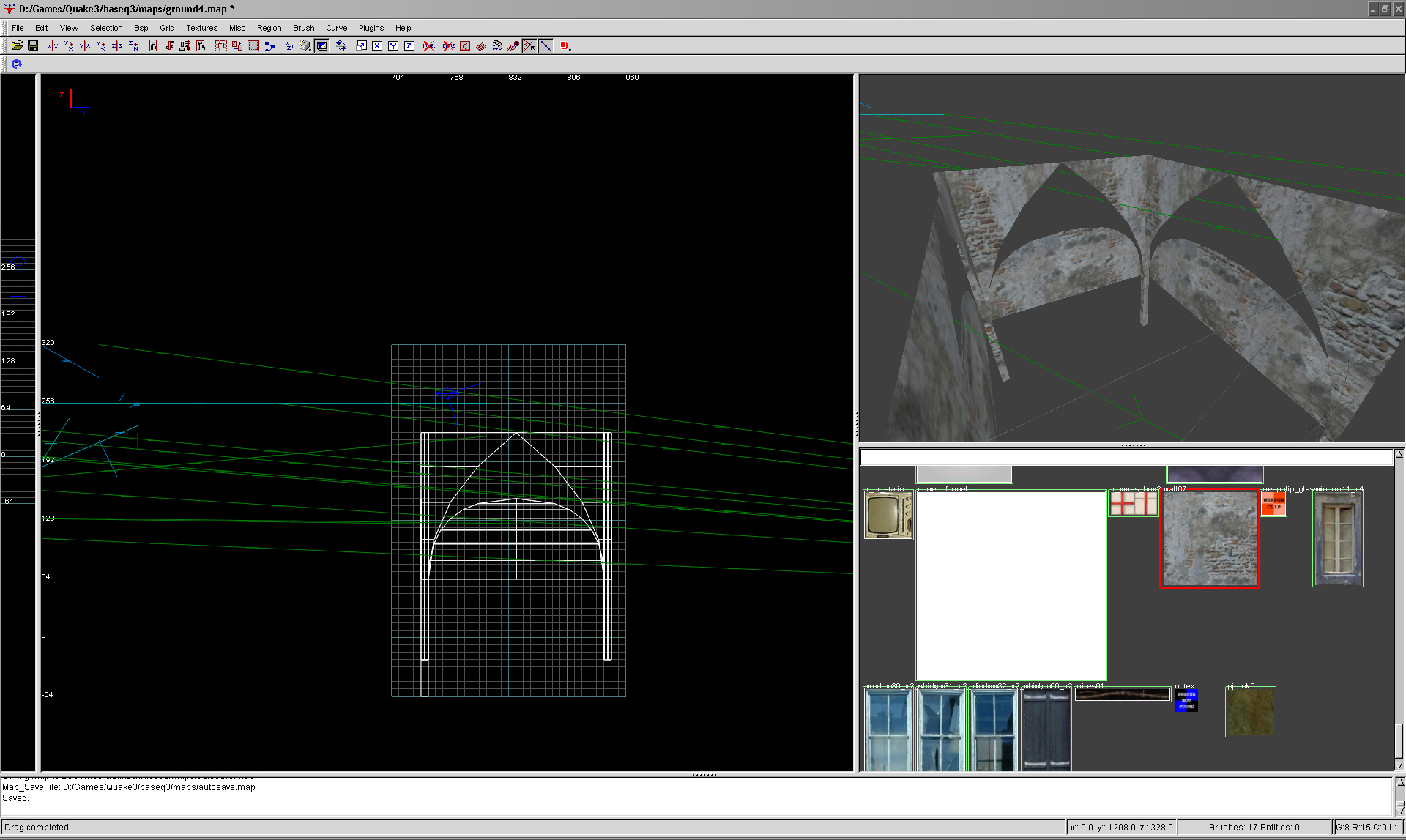Image resolution: width=1406 pixels, height=840 pixels.
Task: Toggle the camera preview mode button
Action: tap(321, 45)
